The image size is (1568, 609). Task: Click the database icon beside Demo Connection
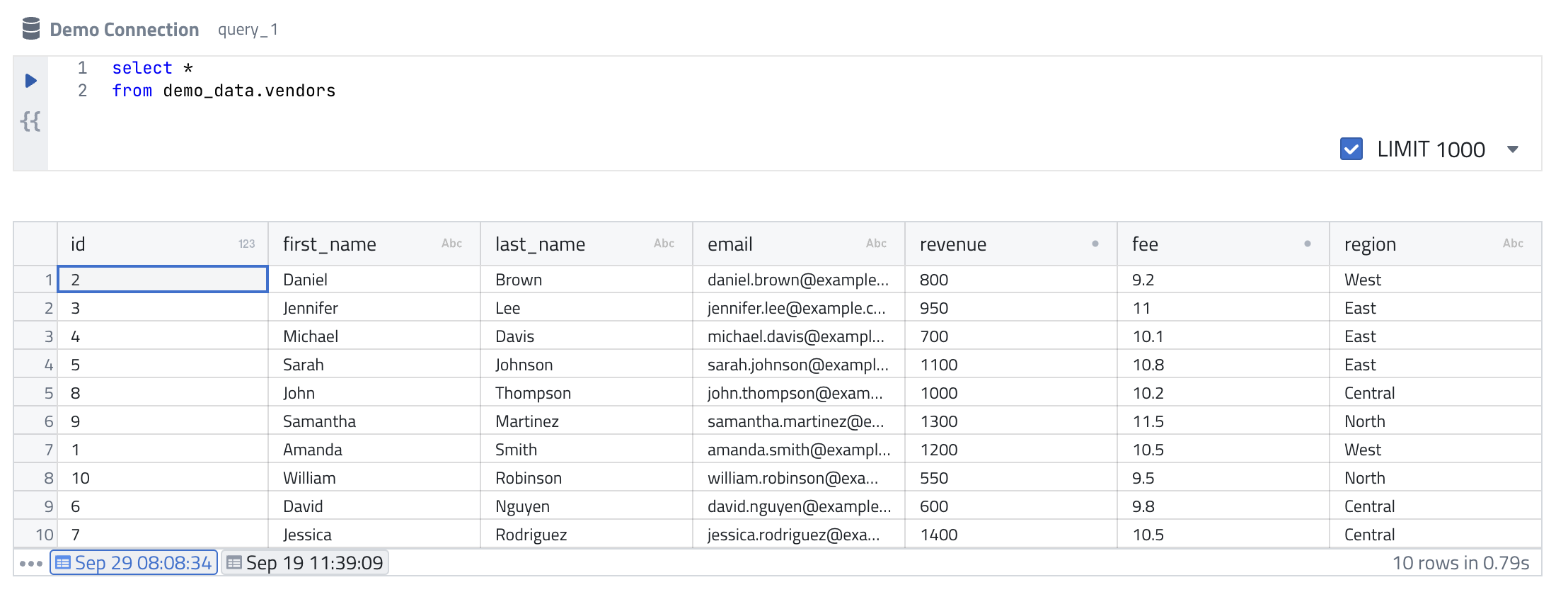pos(30,29)
